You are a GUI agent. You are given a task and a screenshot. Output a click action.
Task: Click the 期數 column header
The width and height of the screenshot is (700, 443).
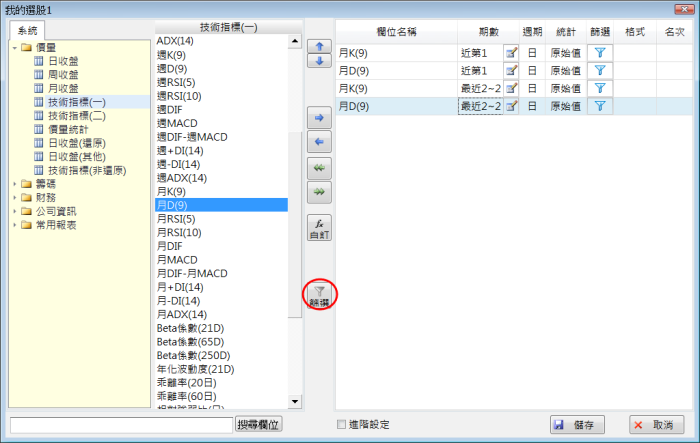pos(488,32)
